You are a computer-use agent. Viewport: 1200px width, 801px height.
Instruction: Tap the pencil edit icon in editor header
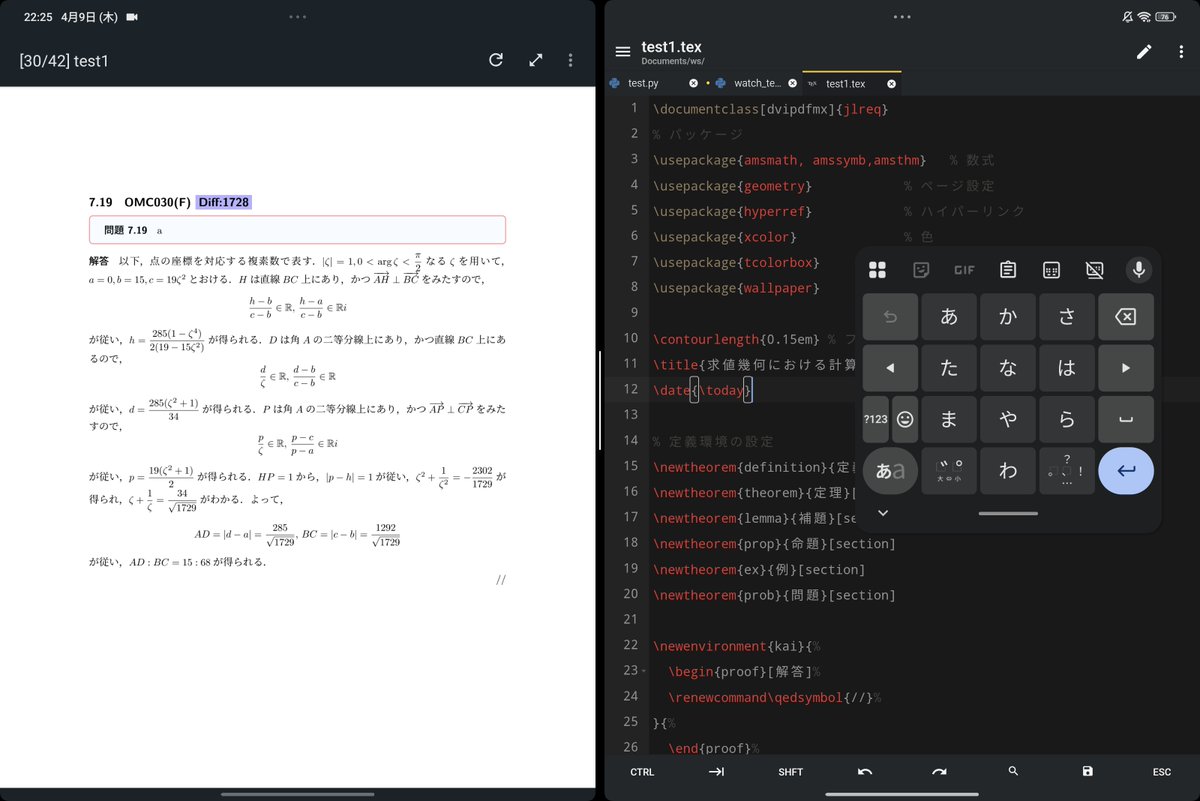1145,52
